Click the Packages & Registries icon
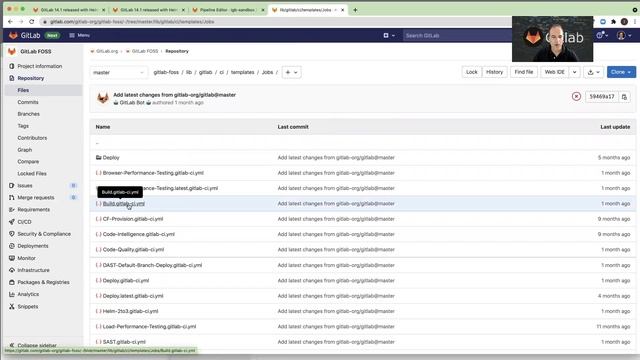This screenshot has width=640, height=360. (11, 282)
